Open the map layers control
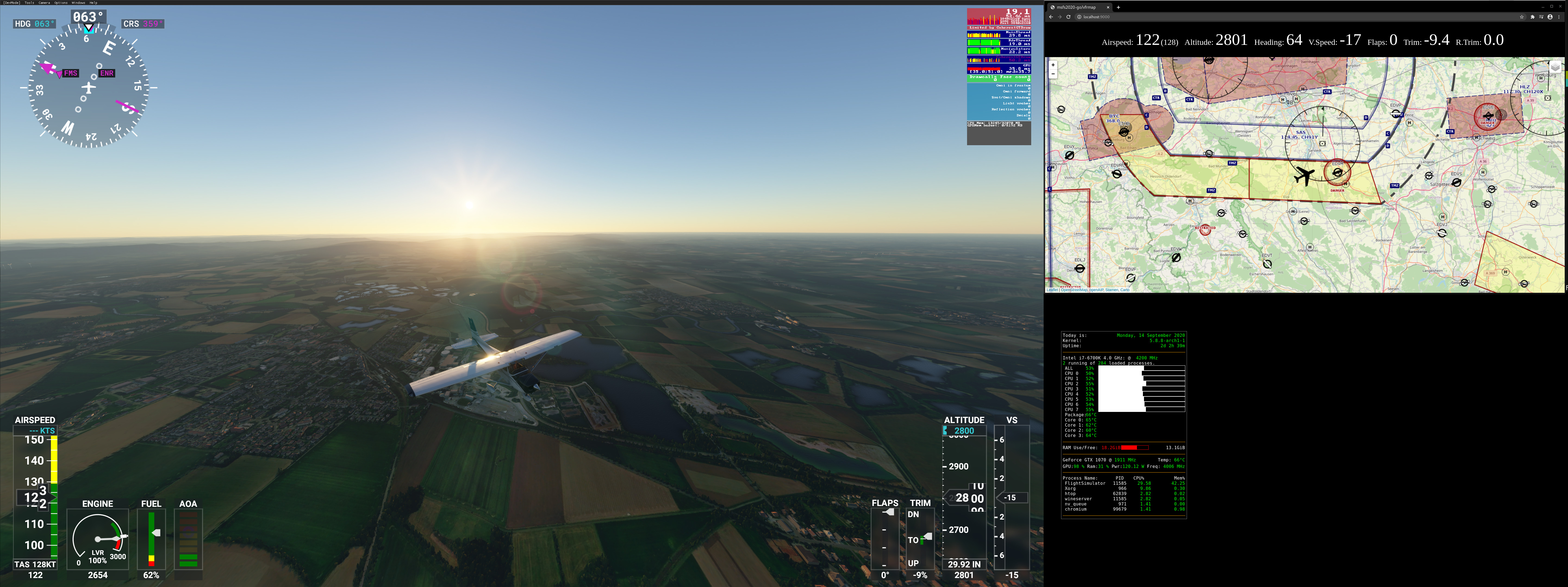The image size is (1568, 587). click(1555, 67)
